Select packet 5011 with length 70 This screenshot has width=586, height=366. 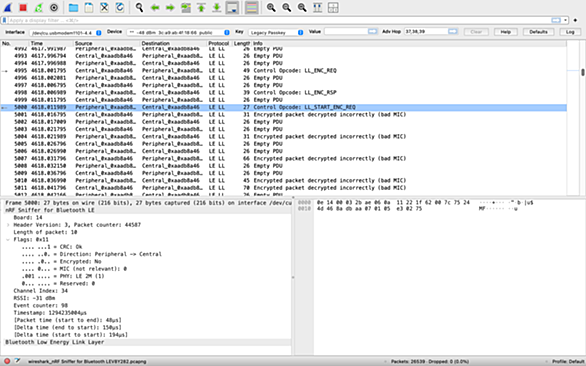(284, 188)
